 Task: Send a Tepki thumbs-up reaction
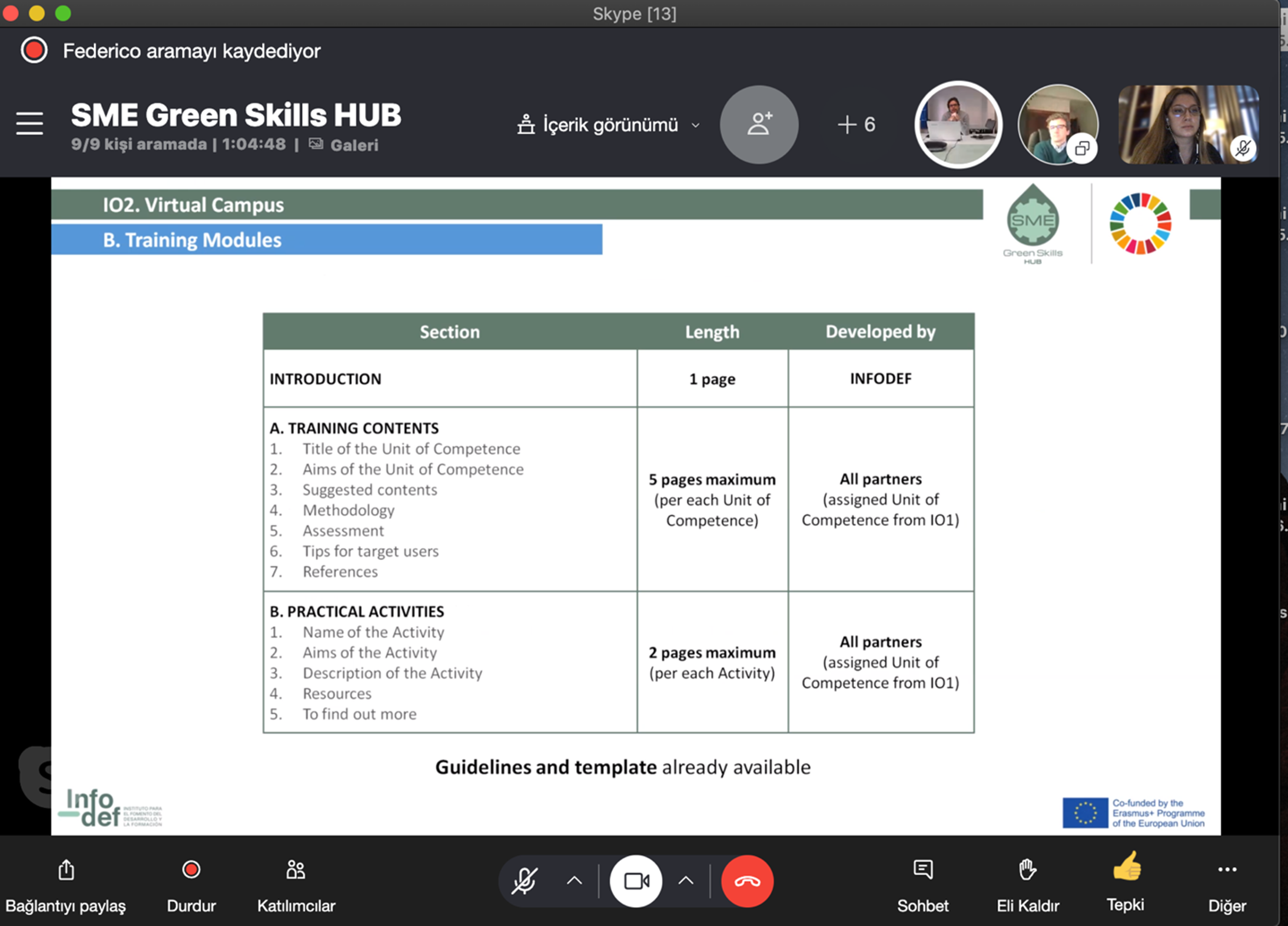1126,868
